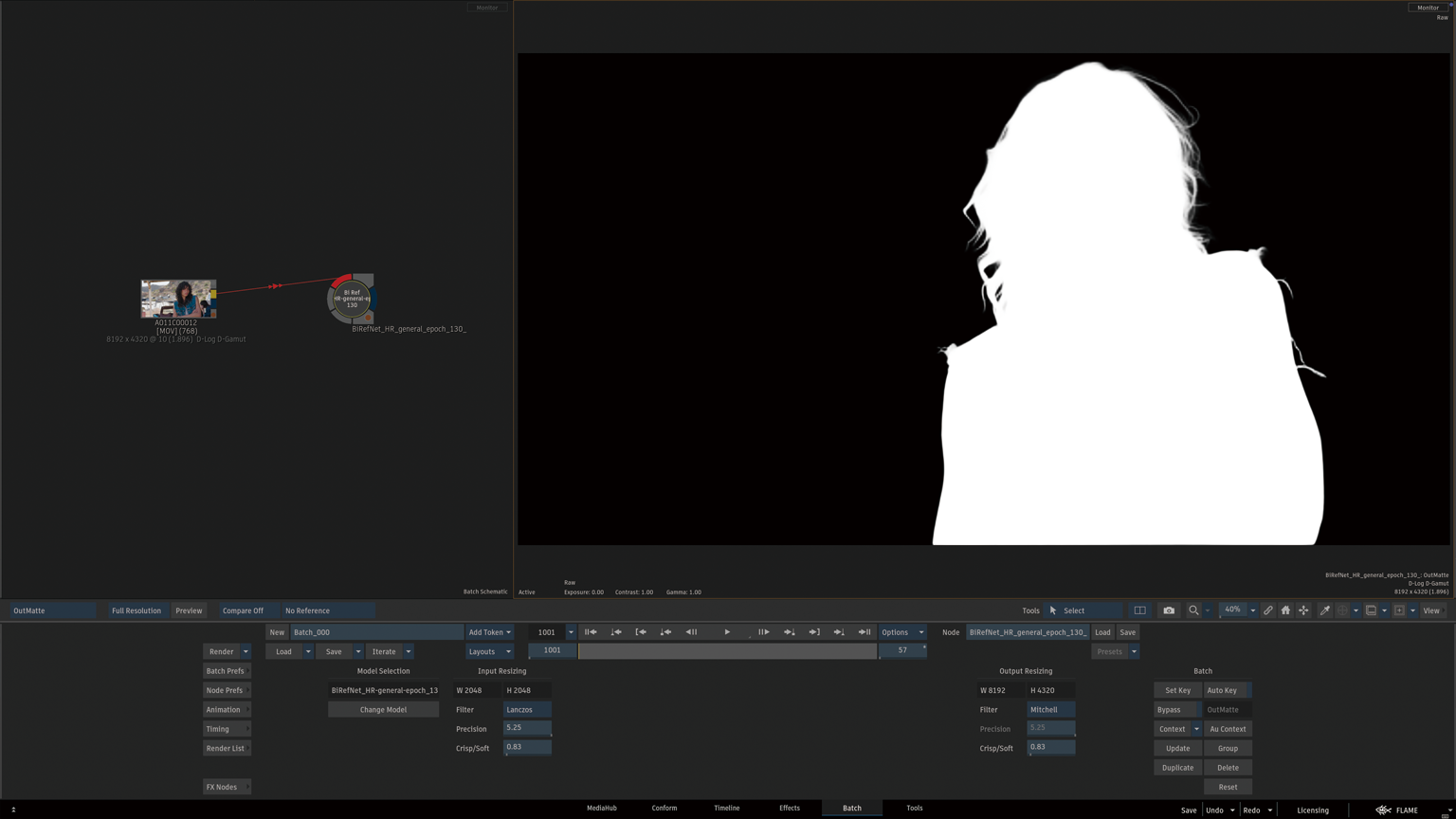Switch to the Timeline tab
The image size is (1456, 819).
pyautogui.click(x=726, y=809)
